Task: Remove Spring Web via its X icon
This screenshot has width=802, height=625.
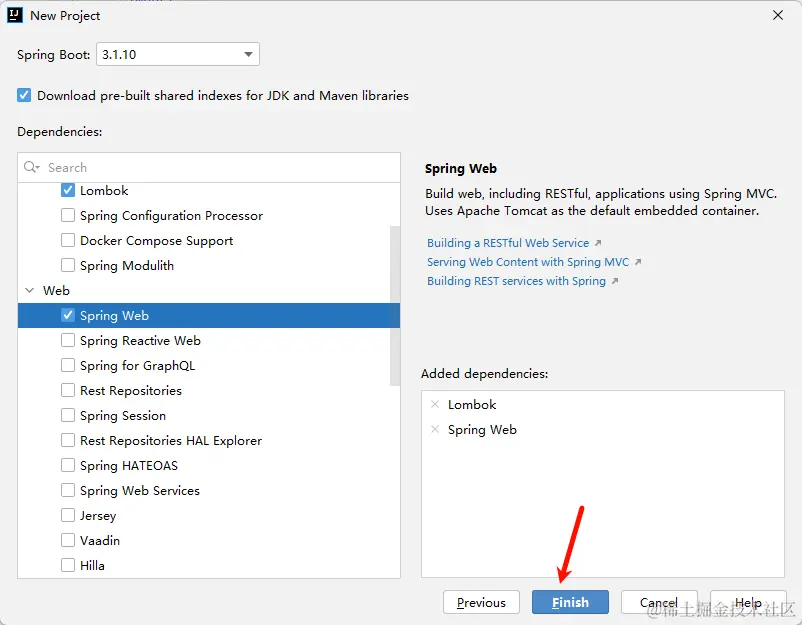Action: pyautogui.click(x=435, y=429)
